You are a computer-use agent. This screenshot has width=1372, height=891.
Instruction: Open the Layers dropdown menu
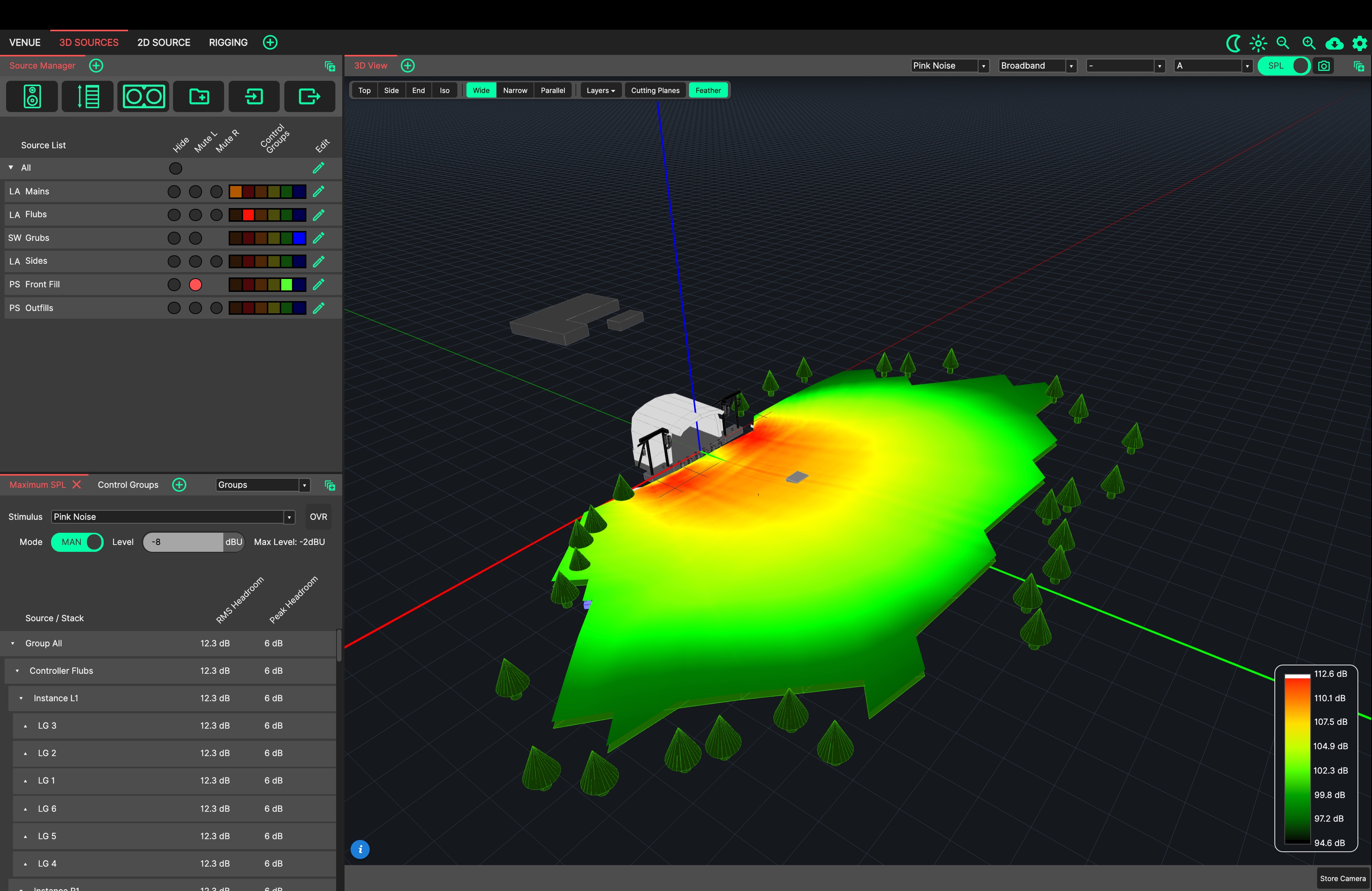pyautogui.click(x=600, y=90)
